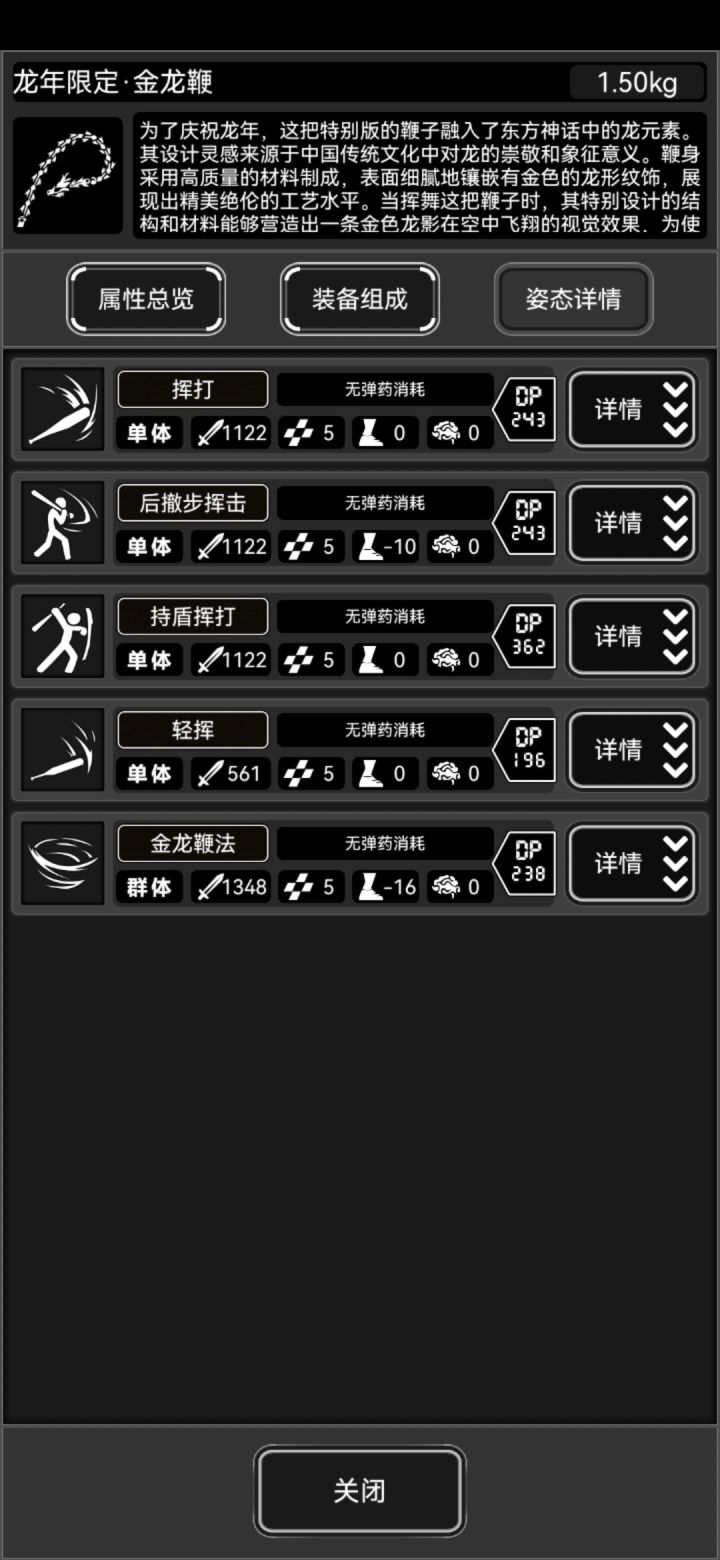720x1560 pixels.
Task: Select the 挥打 swing attack icon
Action: tap(63, 409)
